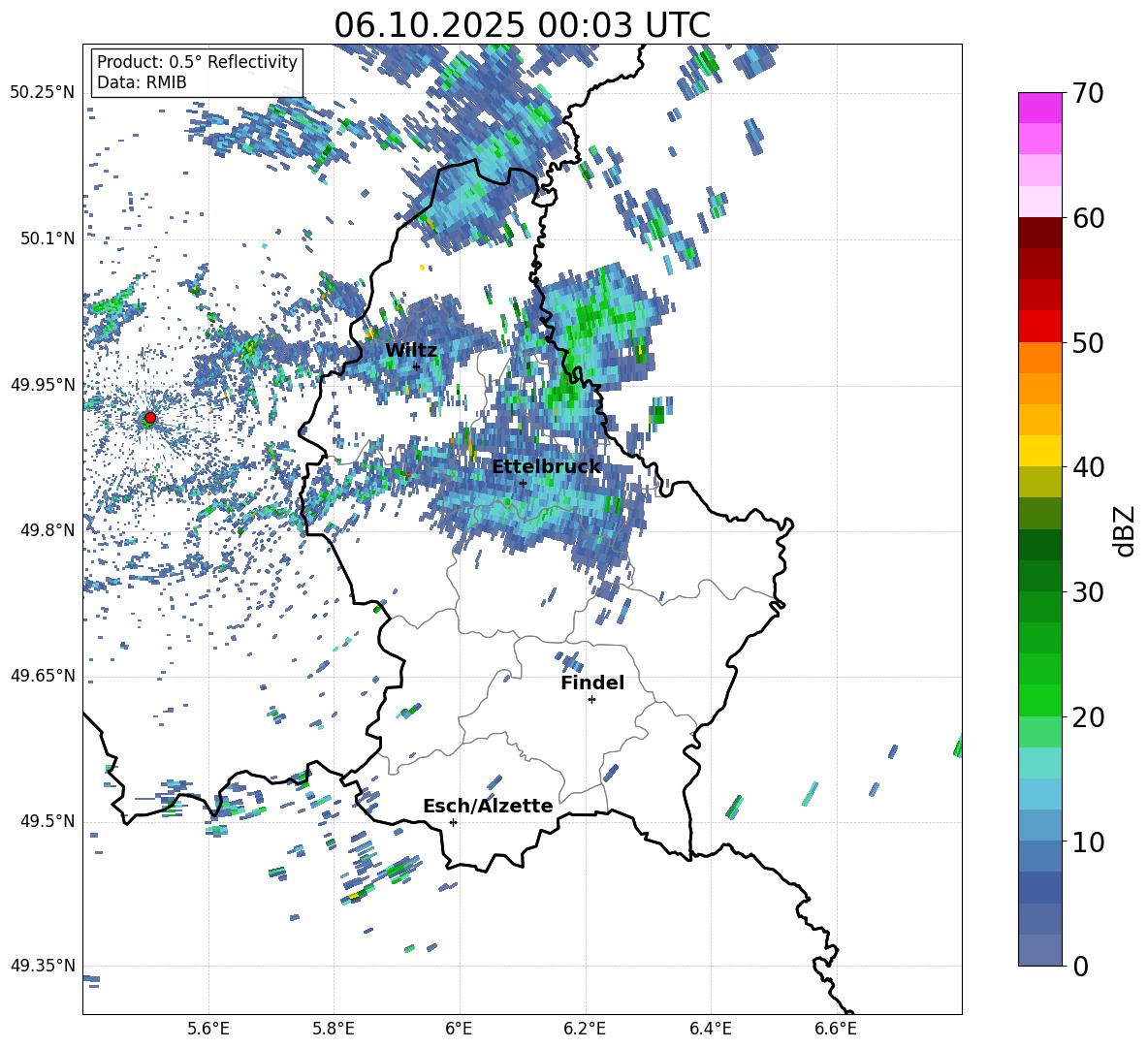This screenshot has height=1048, width=1148.
Task: Click the 49.35°N latitude label
Action: 43,966
